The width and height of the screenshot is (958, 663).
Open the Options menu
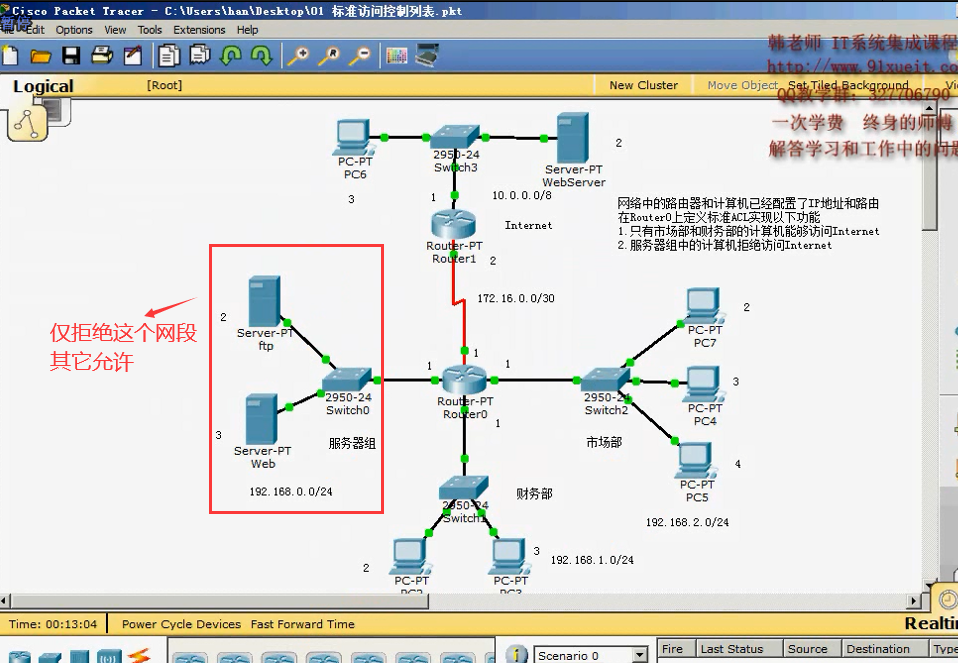tap(74, 30)
